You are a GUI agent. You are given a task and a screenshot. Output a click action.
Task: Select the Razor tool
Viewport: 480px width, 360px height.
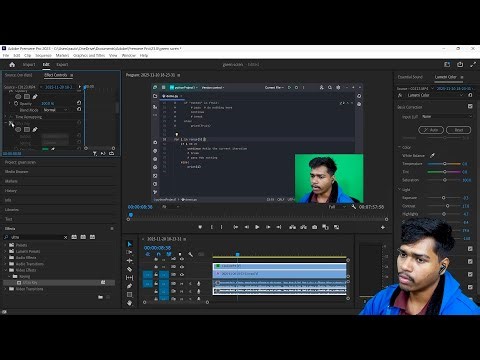click(x=130, y=269)
